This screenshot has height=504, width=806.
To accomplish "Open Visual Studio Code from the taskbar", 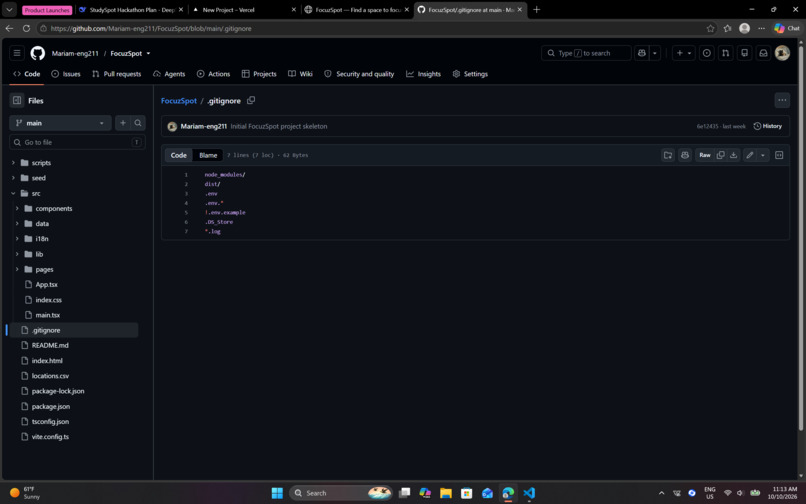I will tap(529, 493).
